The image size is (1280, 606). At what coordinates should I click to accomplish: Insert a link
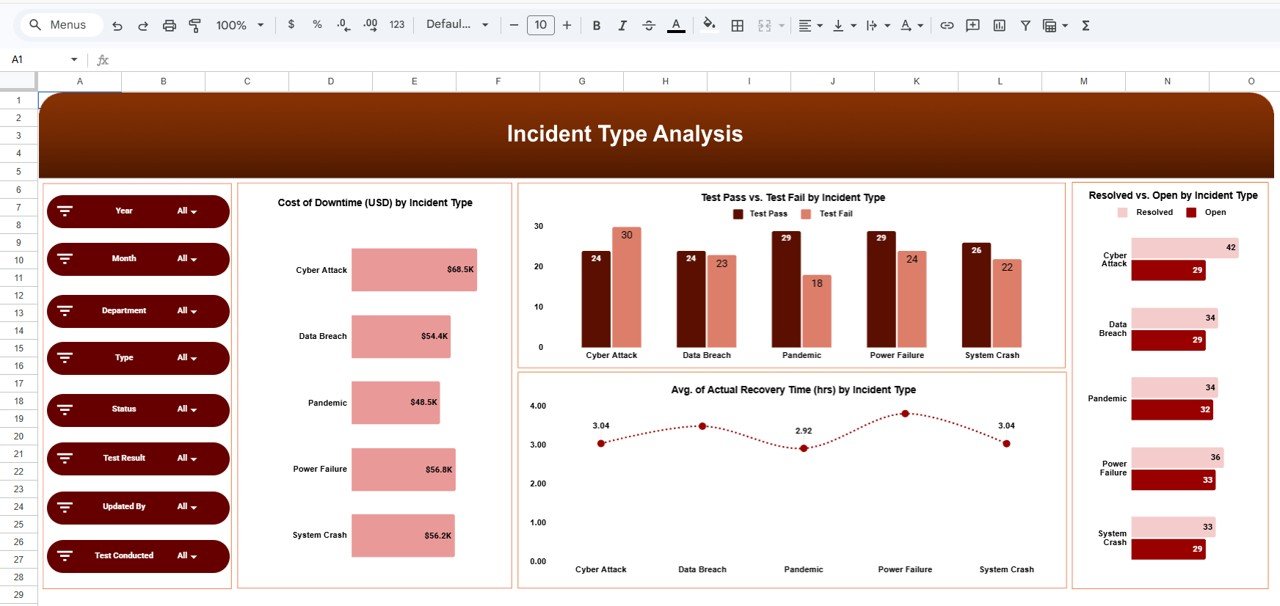coord(946,25)
